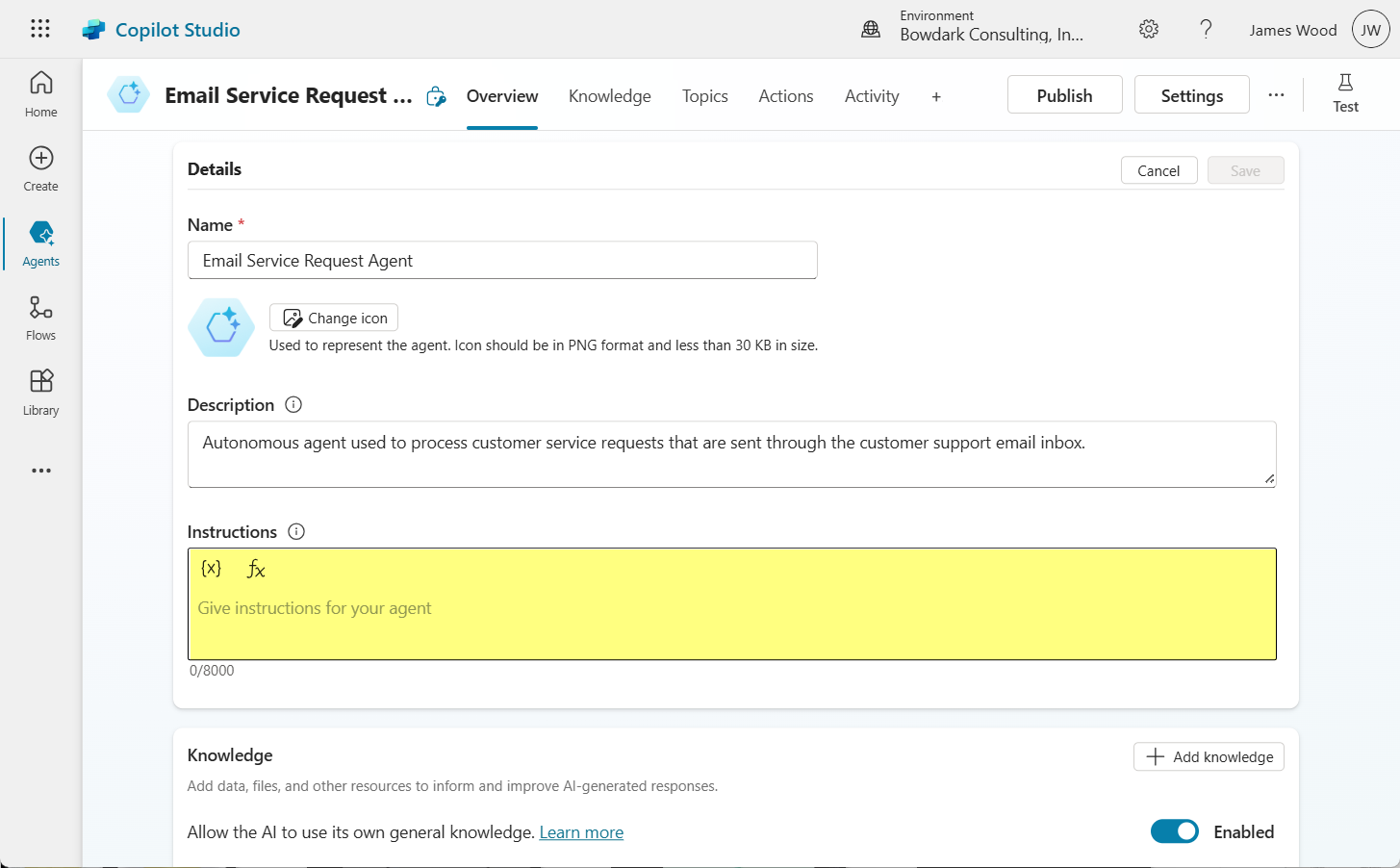Switch to the Activity tab
The height and width of the screenshot is (868, 1400).
pyautogui.click(x=872, y=96)
